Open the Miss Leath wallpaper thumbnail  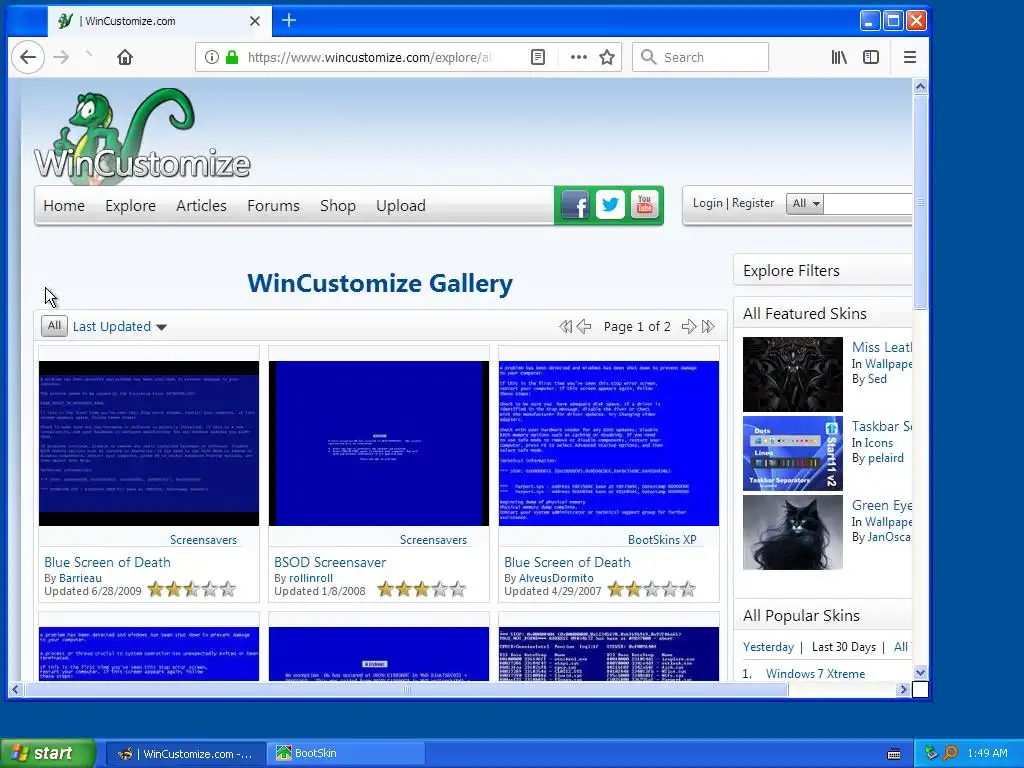point(793,374)
